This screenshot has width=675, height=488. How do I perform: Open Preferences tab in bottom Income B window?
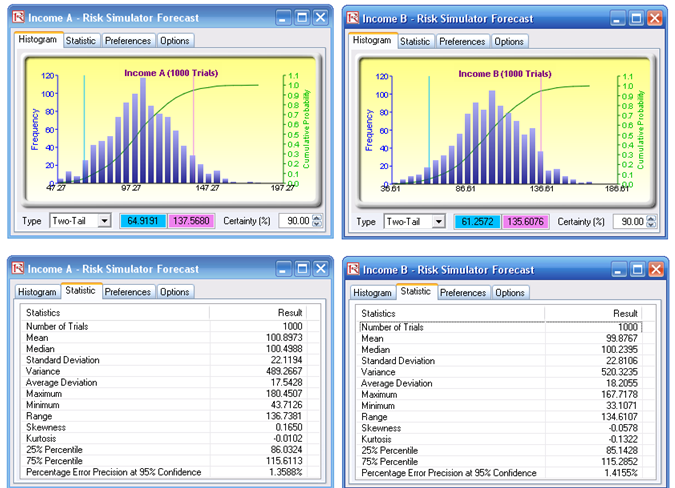tap(463, 293)
